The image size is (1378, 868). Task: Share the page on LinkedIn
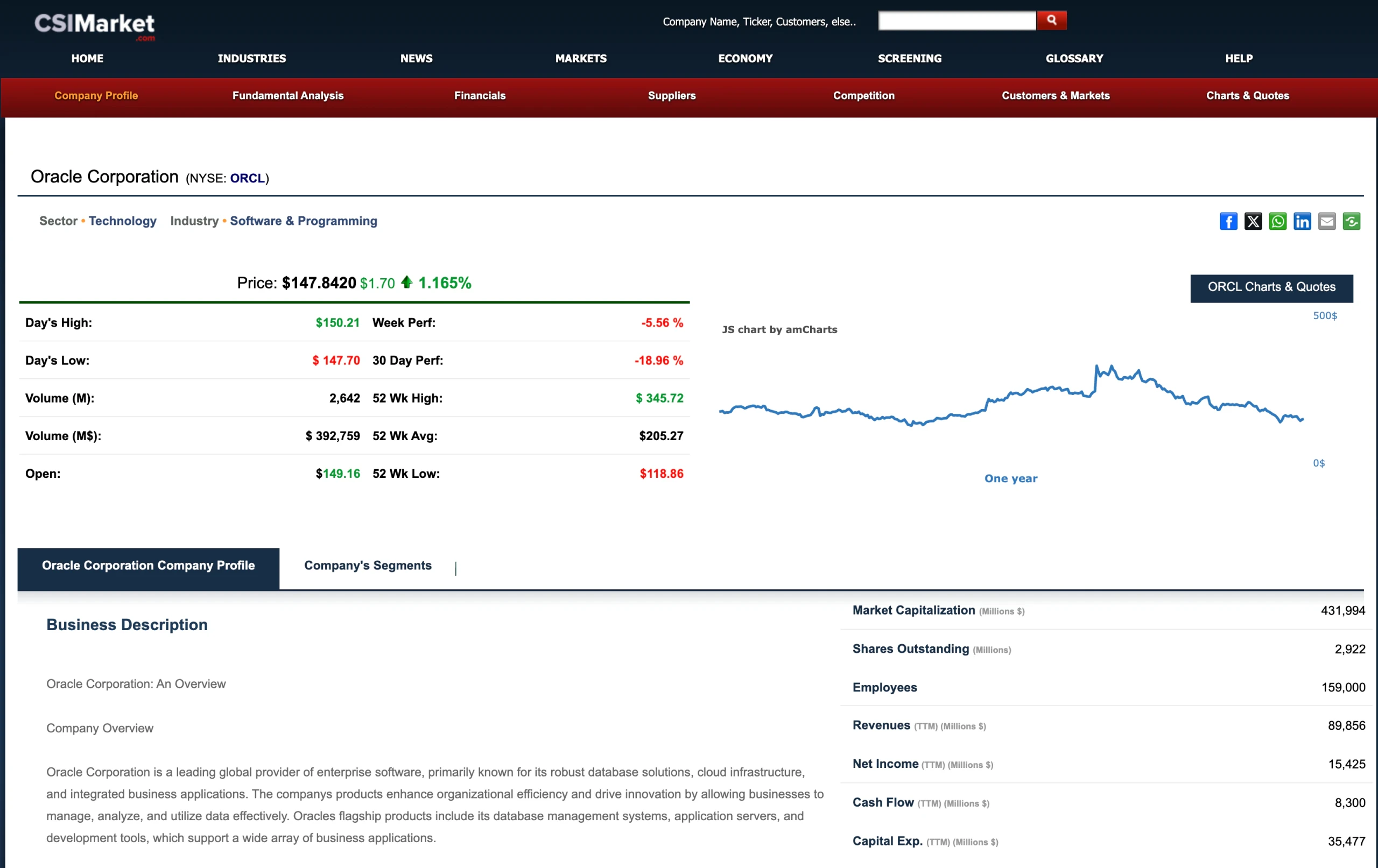pos(1302,221)
